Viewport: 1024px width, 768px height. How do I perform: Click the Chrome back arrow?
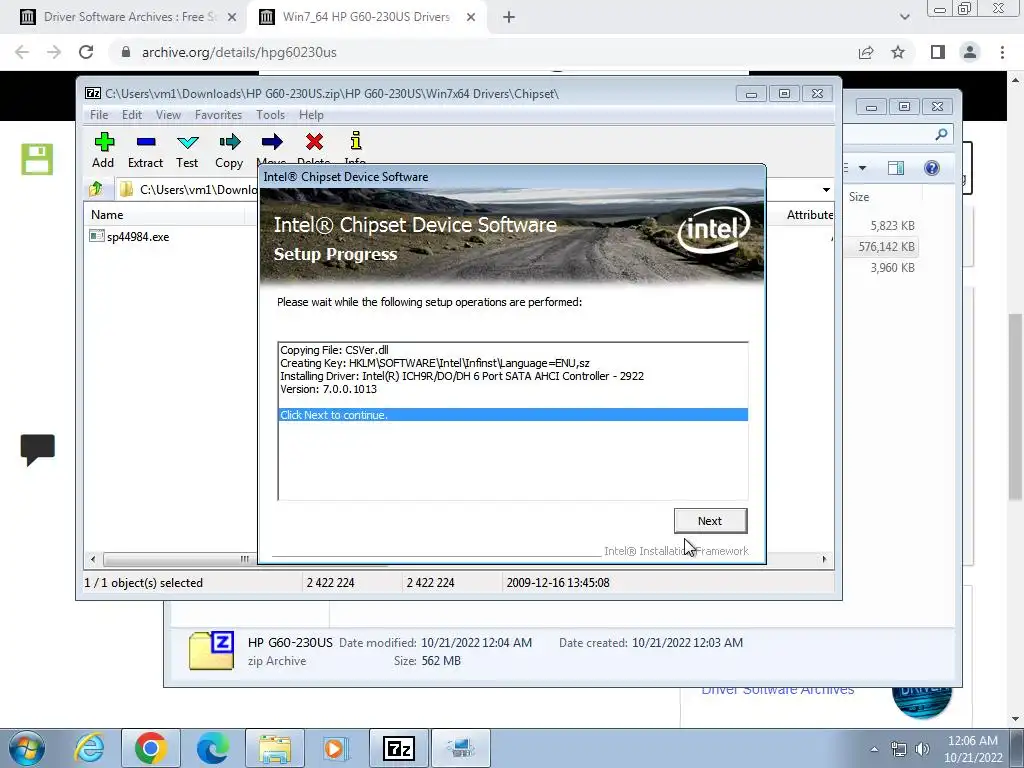[22, 52]
